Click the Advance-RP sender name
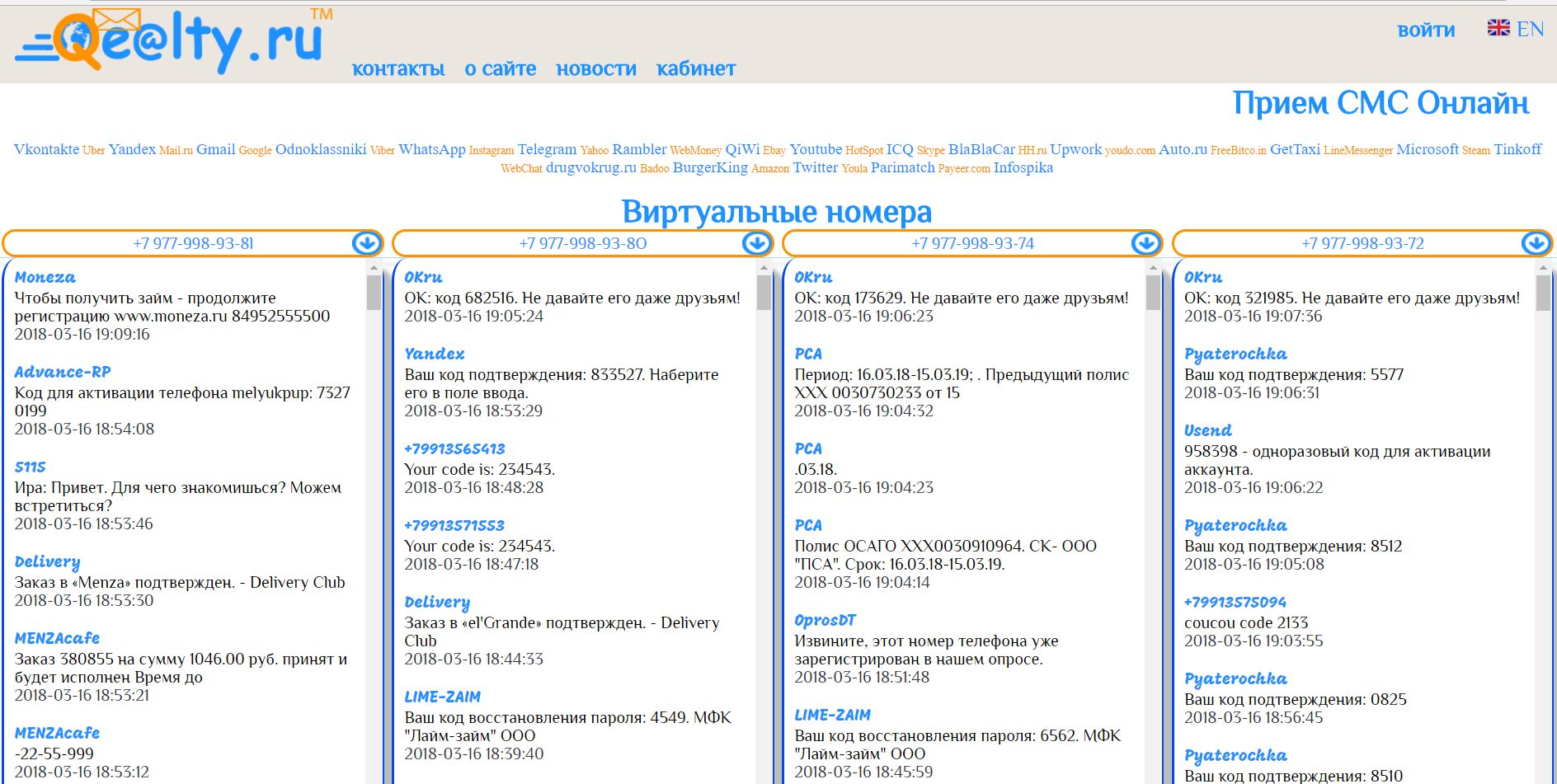 tap(63, 372)
